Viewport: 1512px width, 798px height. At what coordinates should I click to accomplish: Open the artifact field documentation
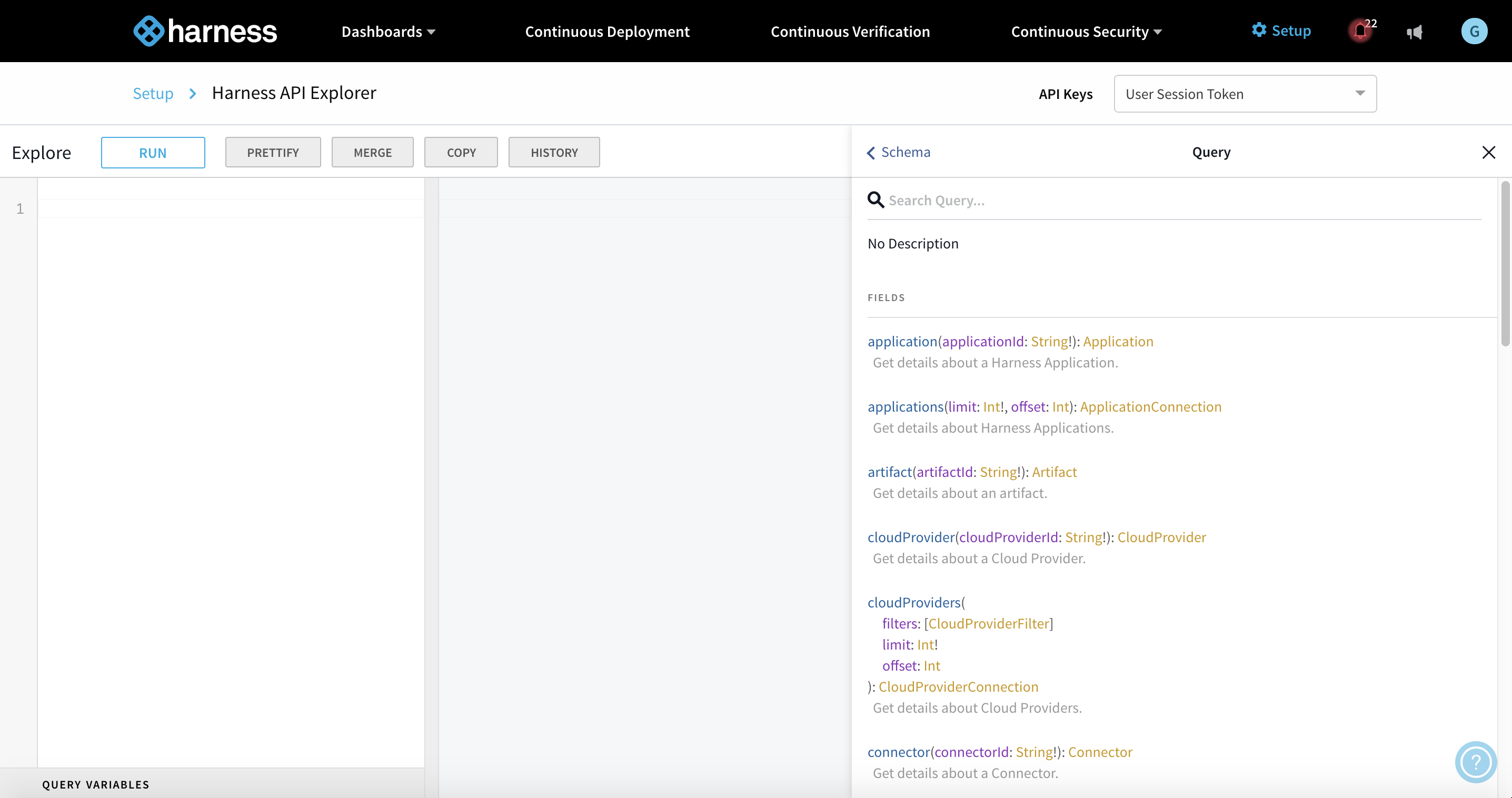(889, 472)
